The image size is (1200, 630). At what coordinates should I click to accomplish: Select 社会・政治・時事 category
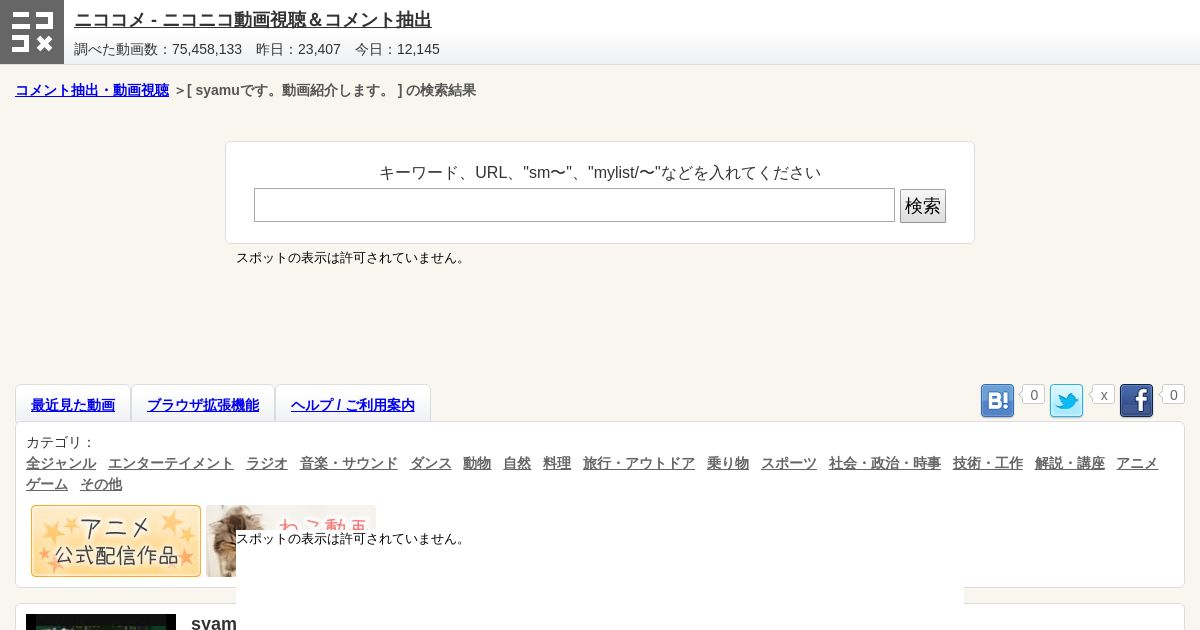(x=885, y=463)
